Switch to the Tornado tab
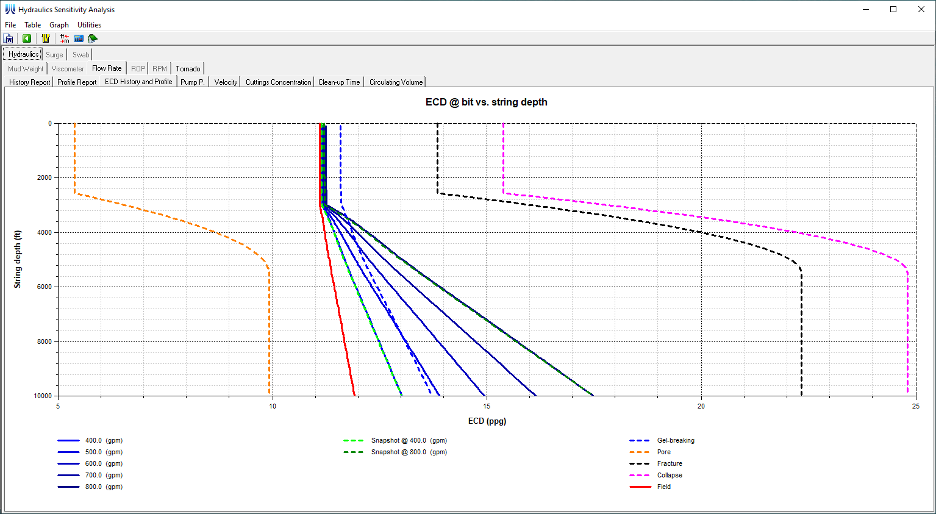 coord(188,68)
